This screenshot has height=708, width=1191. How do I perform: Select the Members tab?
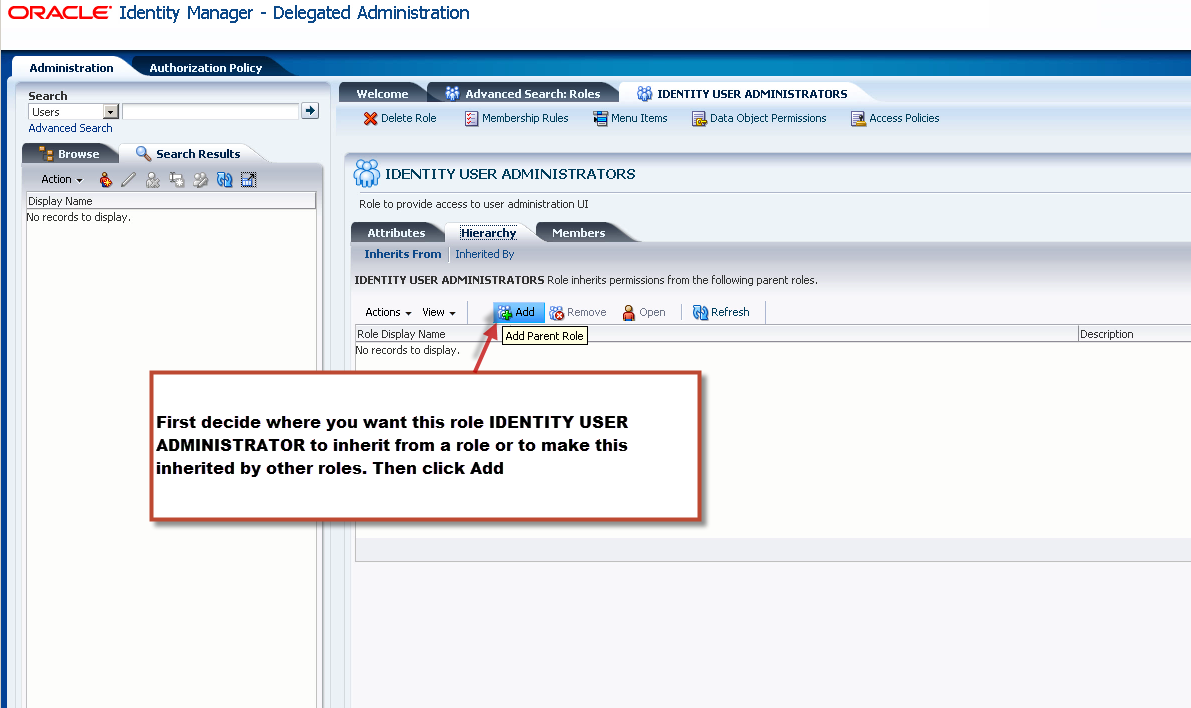point(579,232)
